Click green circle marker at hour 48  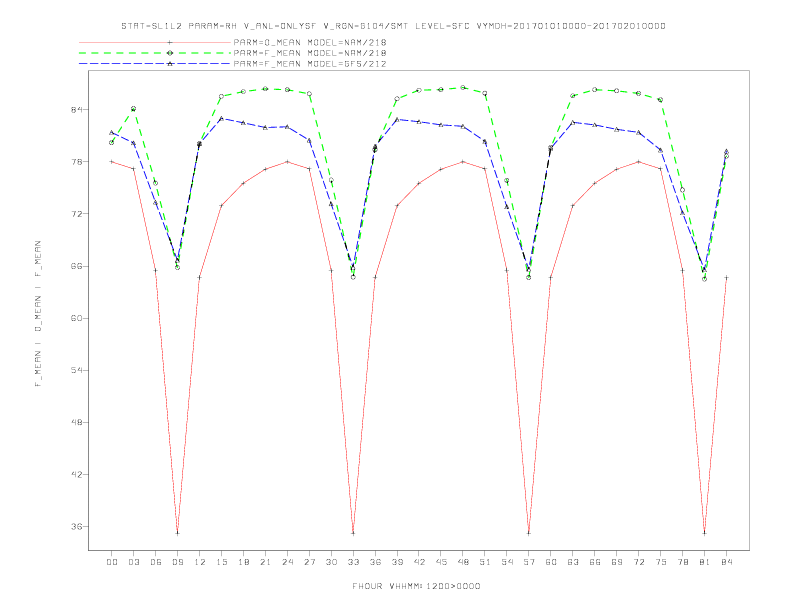[463, 87]
